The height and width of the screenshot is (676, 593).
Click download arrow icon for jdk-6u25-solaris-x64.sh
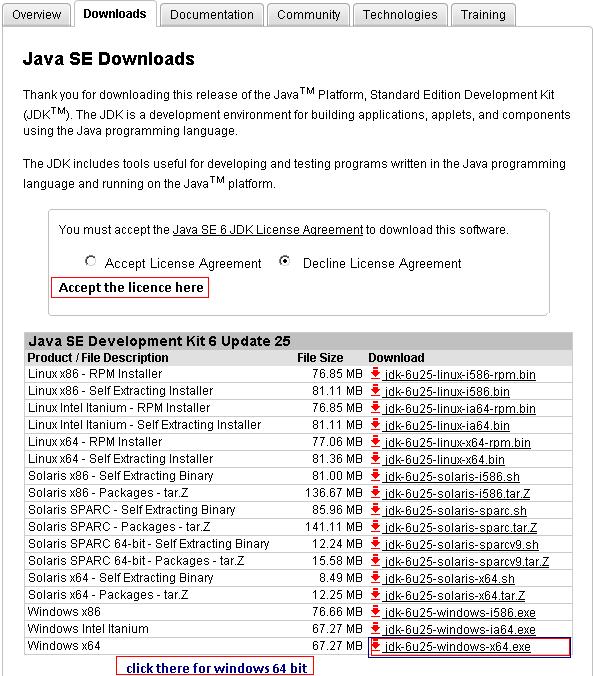(x=375, y=578)
